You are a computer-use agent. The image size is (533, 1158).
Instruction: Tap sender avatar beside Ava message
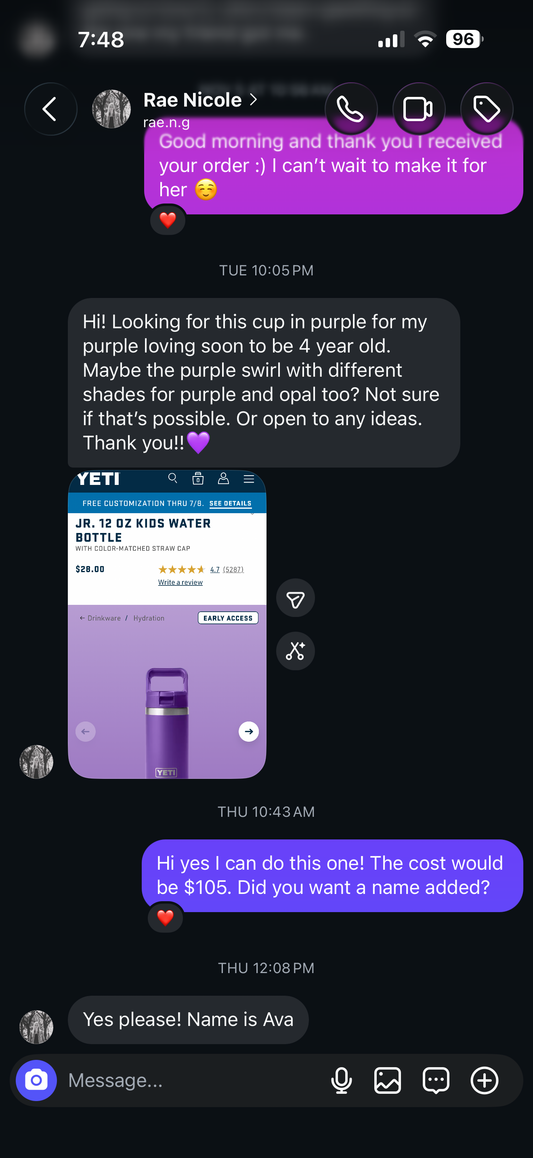pyautogui.click(x=36, y=1027)
